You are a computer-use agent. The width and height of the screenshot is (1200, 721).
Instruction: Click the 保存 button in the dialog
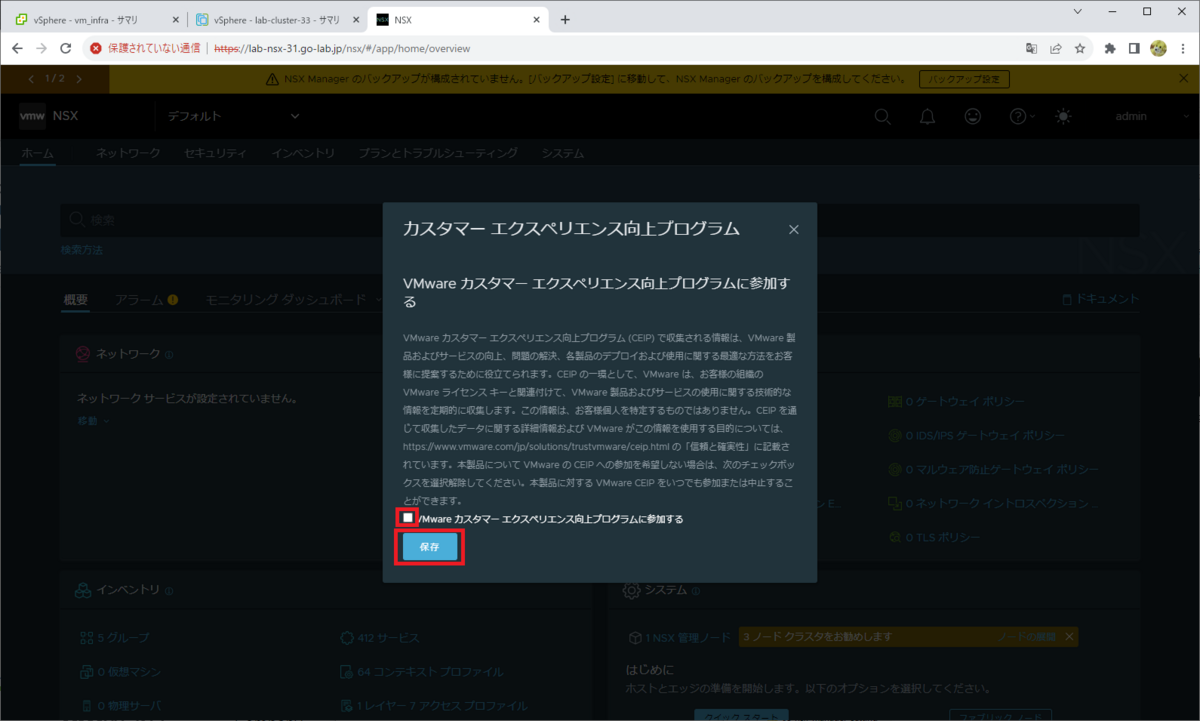point(430,547)
